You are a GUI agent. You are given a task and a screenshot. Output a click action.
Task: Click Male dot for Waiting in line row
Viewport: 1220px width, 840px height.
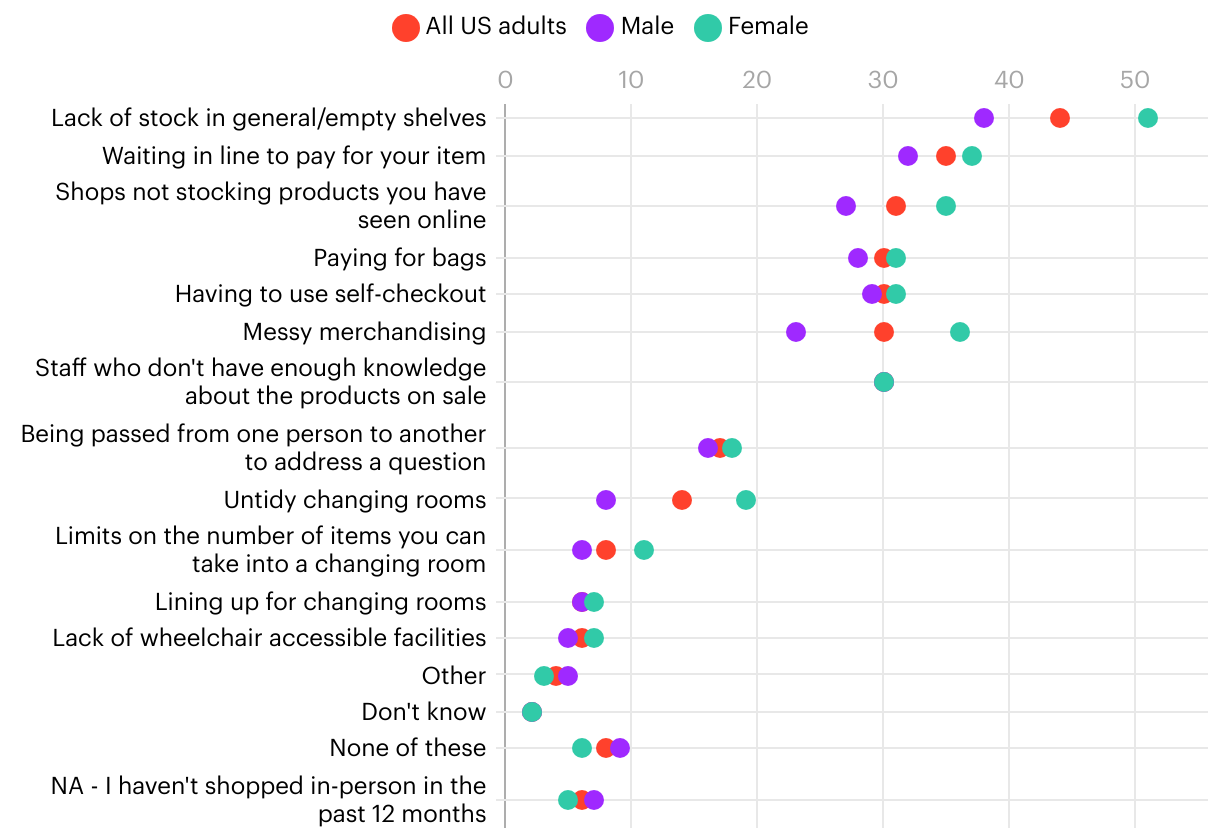click(908, 156)
